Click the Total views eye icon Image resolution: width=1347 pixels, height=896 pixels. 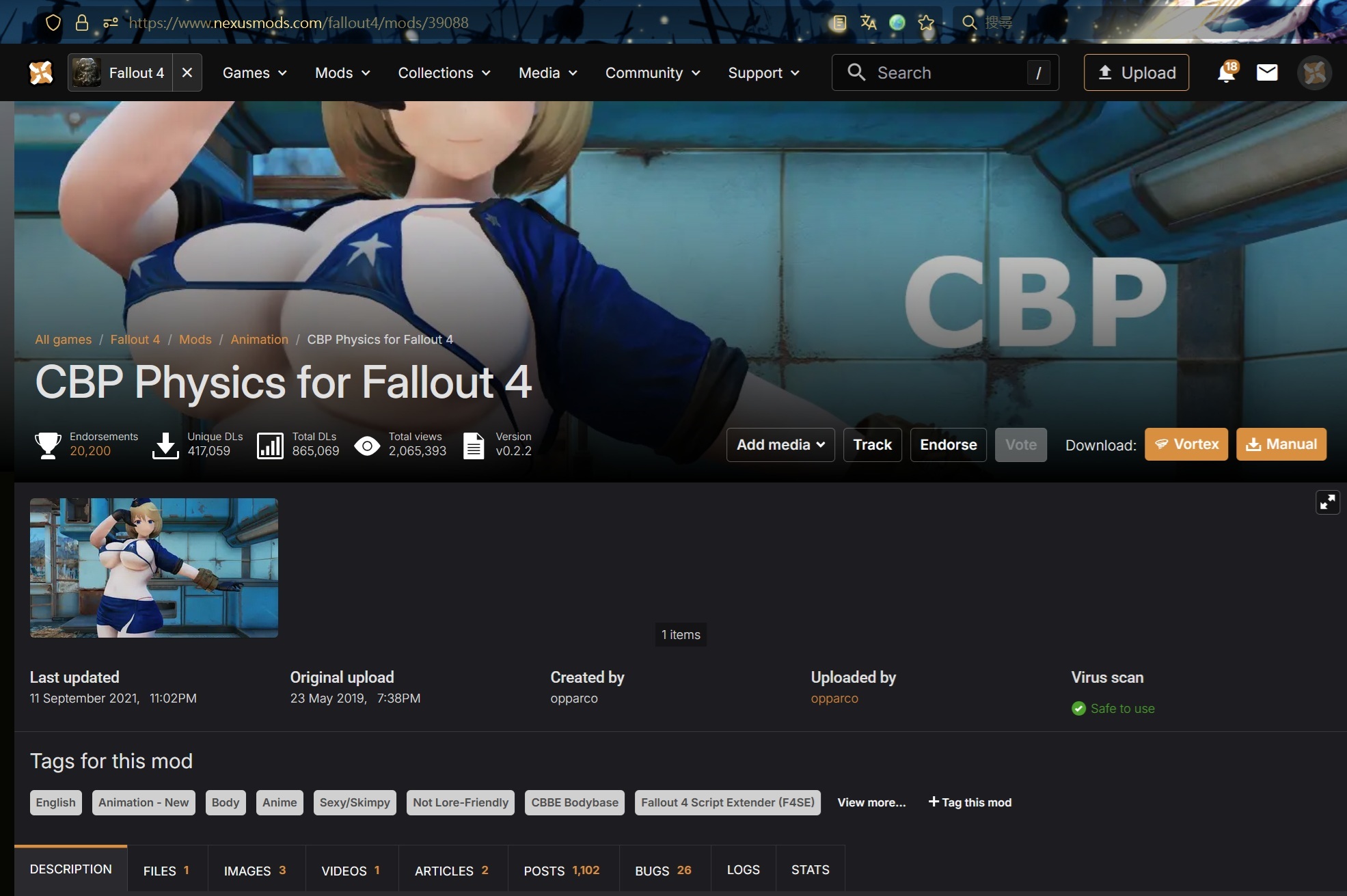click(x=367, y=446)
